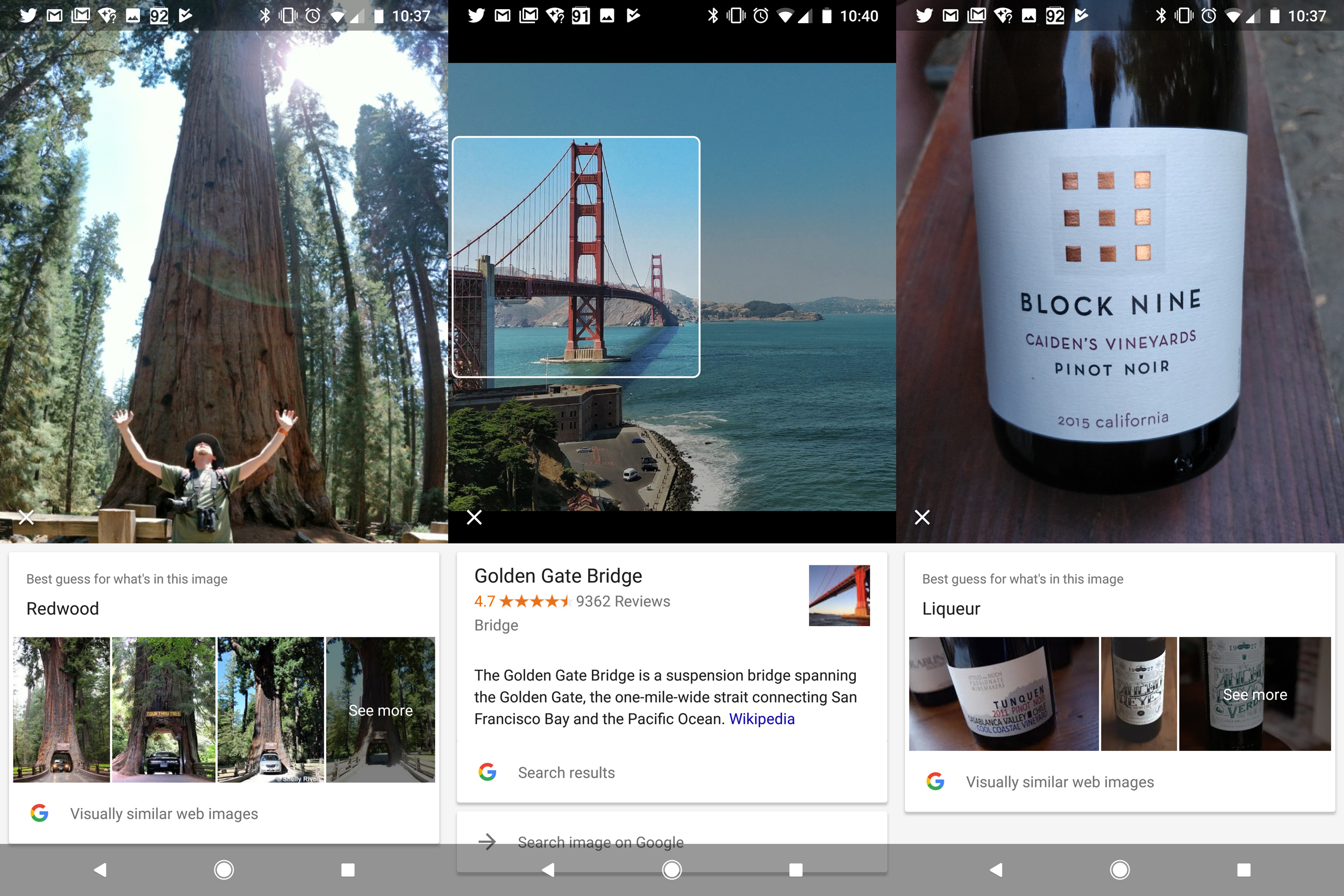
Task: Tap the Google logo under the wine bottle thumbnails
Action: point(936,782)
